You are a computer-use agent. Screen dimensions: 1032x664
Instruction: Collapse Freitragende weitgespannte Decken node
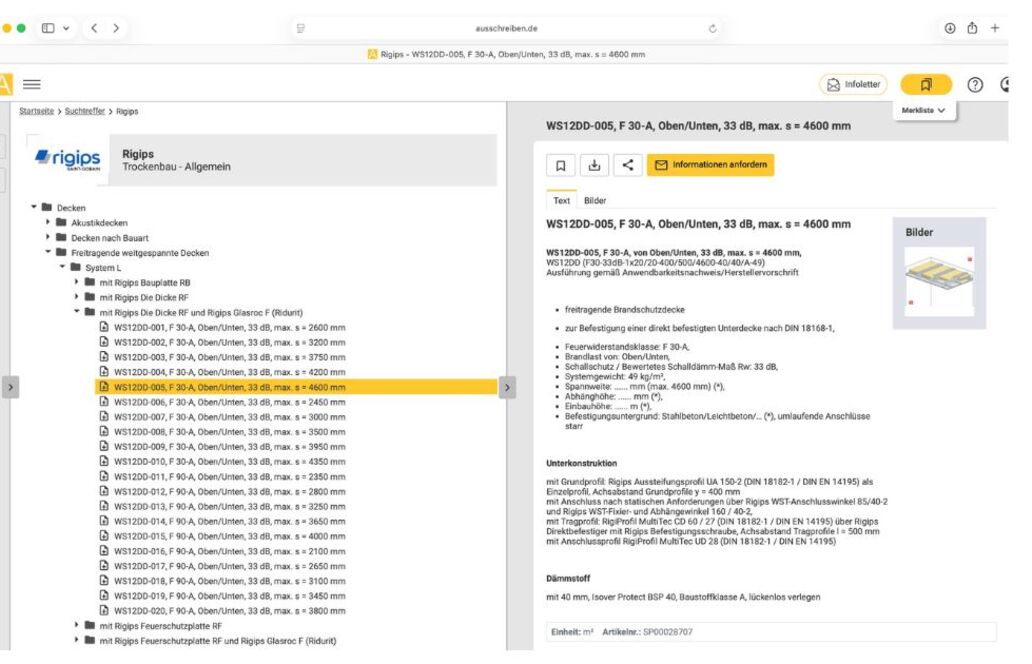click(x=48, y=252)
